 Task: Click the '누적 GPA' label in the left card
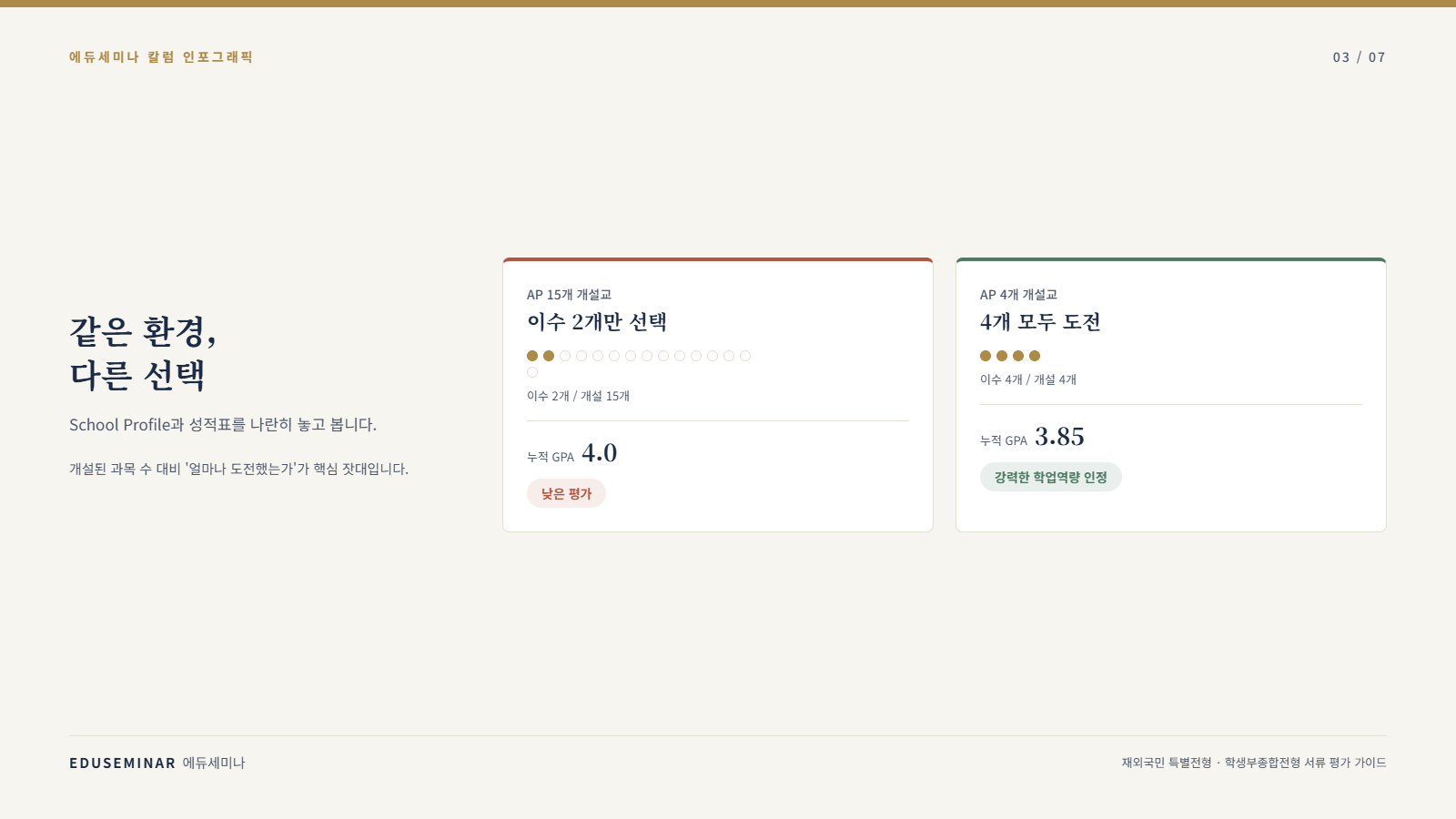coord(551,457)
